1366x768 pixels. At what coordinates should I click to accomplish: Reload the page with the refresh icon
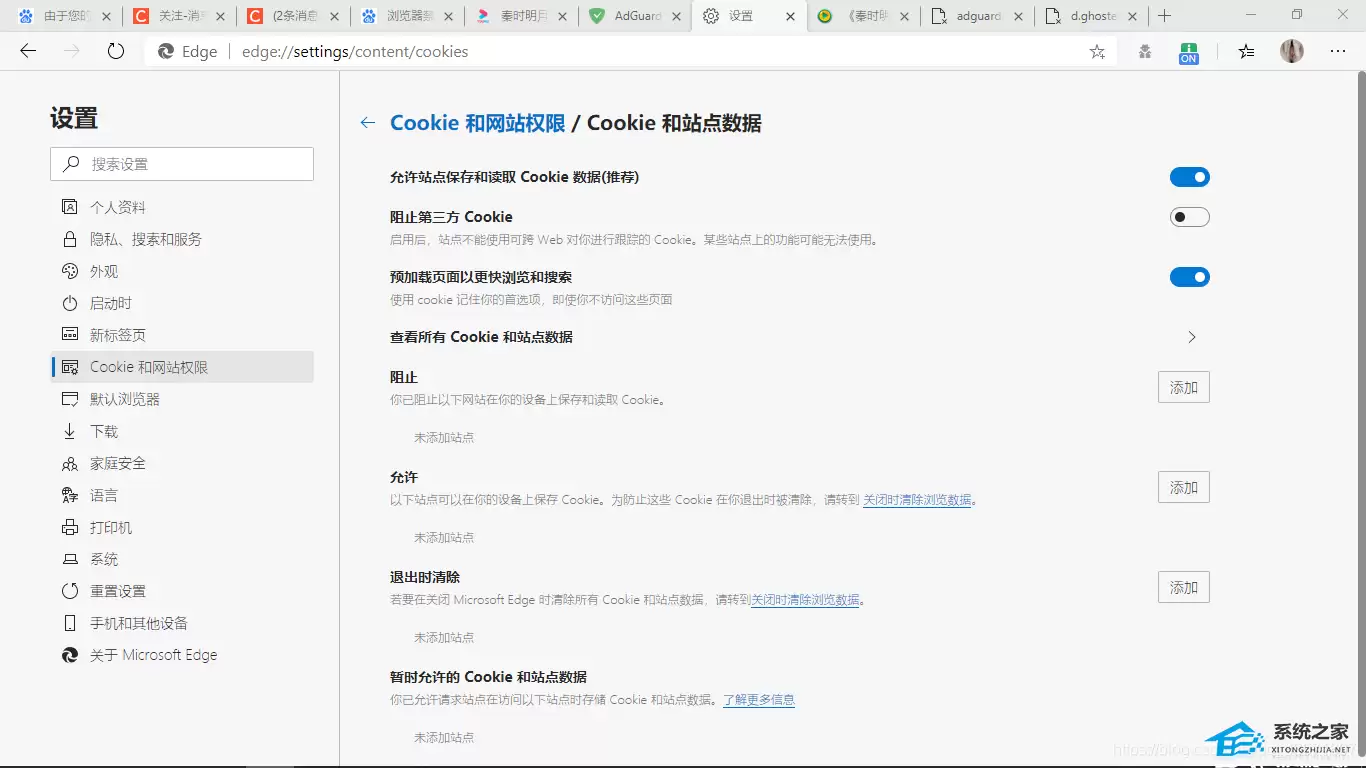pos(116,51)
